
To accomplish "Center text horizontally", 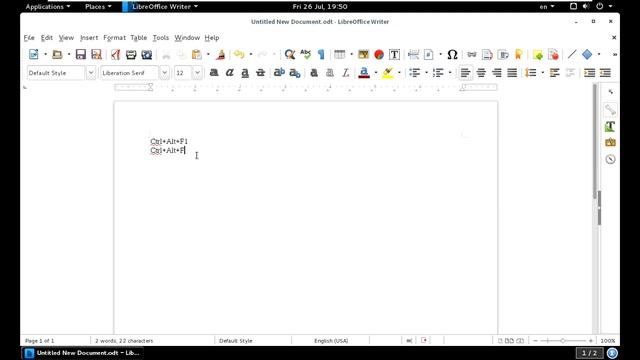I will tap(481, 73).
